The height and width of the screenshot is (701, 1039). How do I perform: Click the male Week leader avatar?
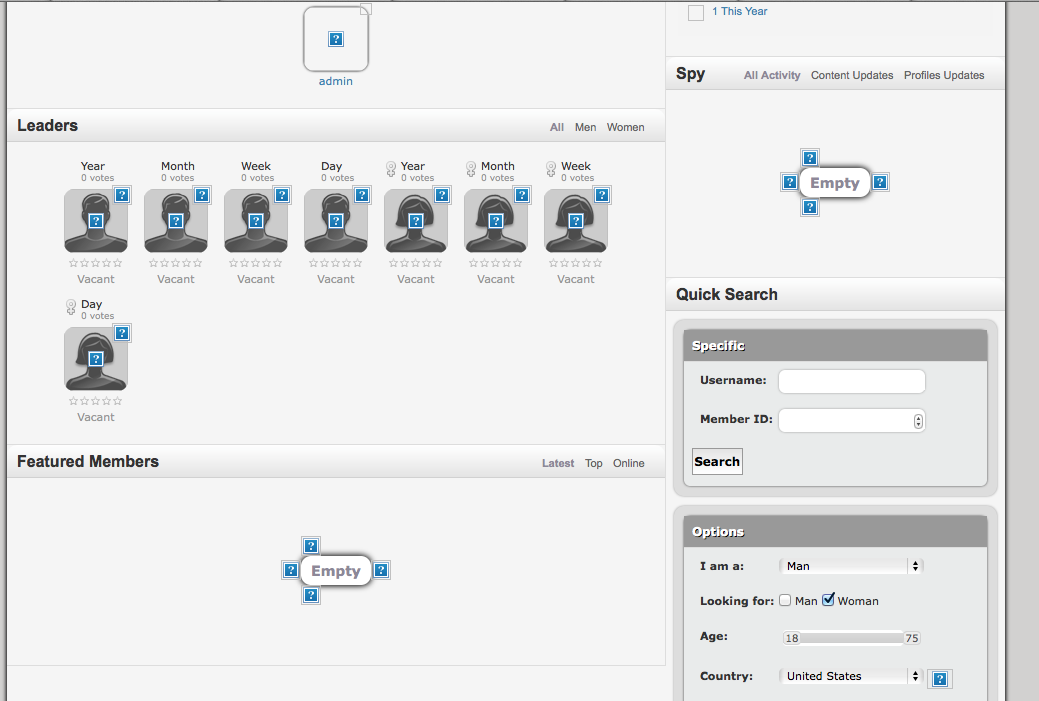[256, 221]
